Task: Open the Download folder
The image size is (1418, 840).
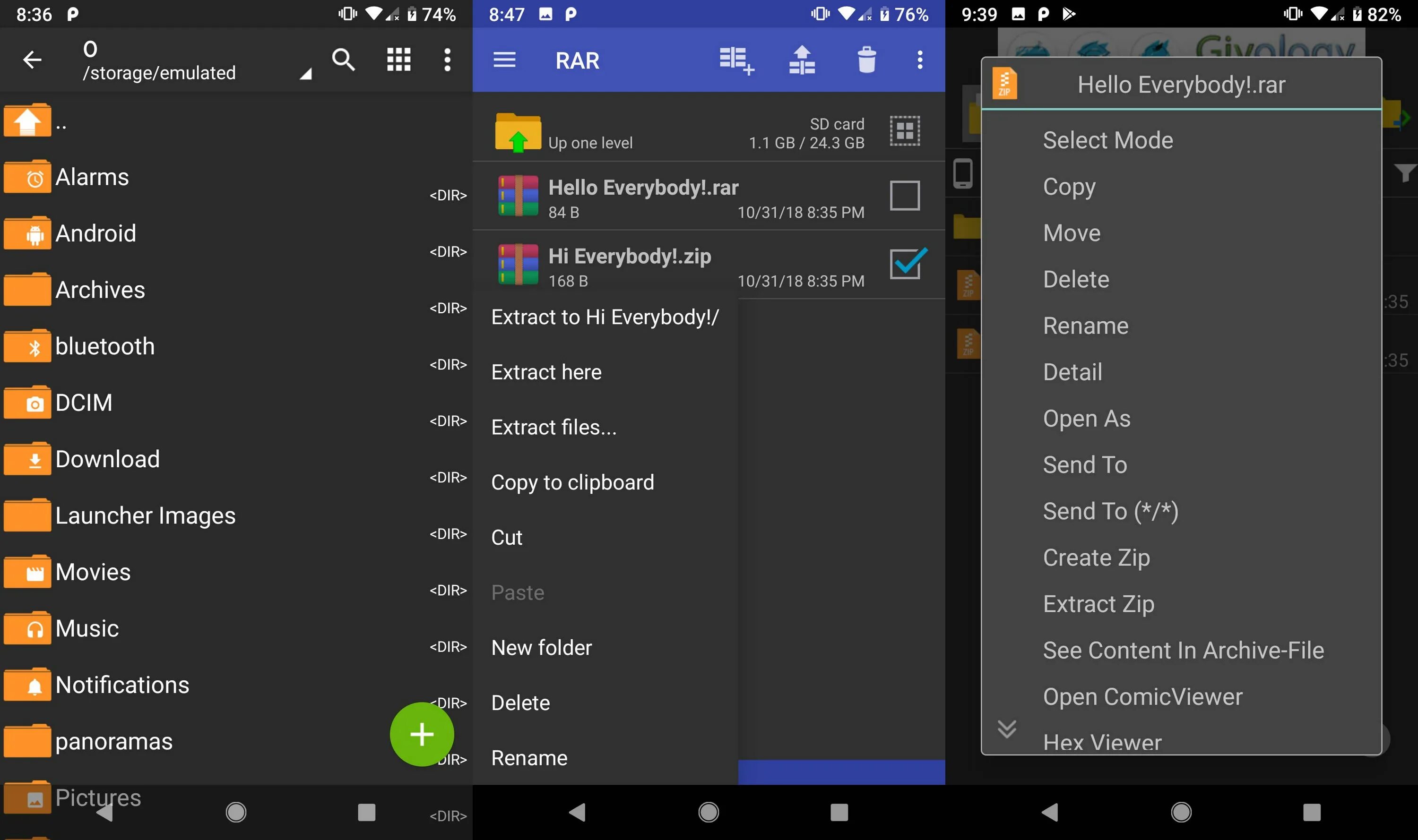Action: (108, 459)
